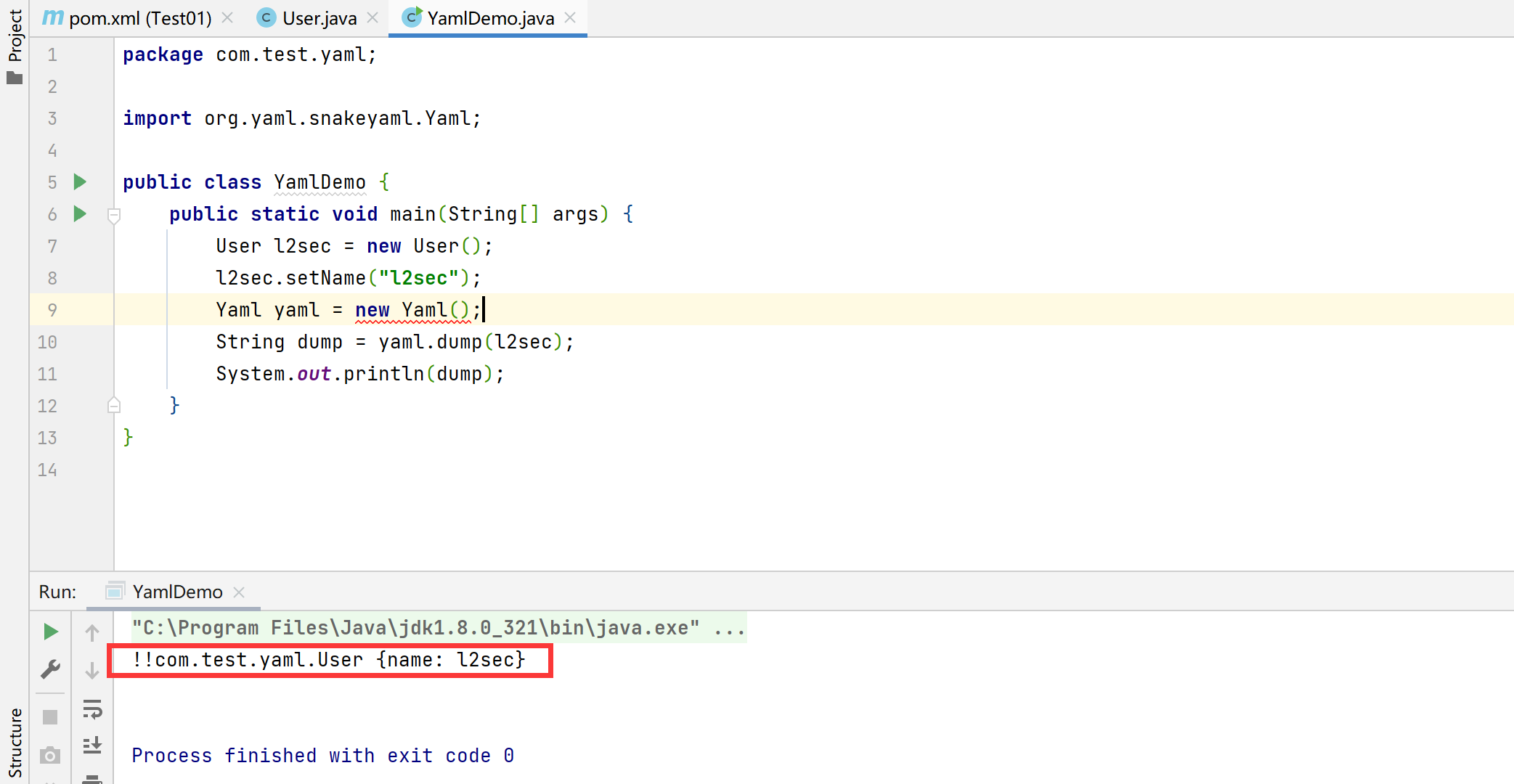Viewport: 1514px width, 784px height.
Task: Click 'yaml.dump(l2sec)' on line 10
Action: [x=470, y=342]
